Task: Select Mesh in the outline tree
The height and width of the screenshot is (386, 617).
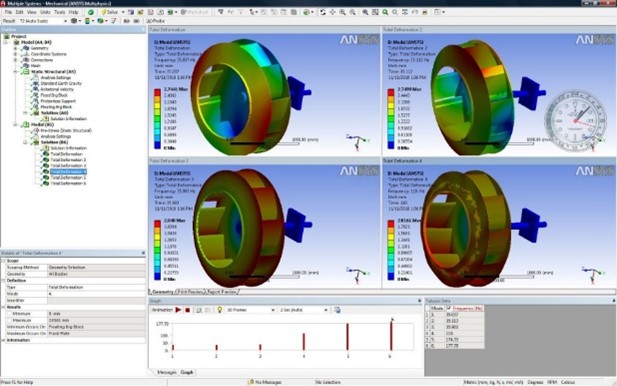Action: [35, 66]
